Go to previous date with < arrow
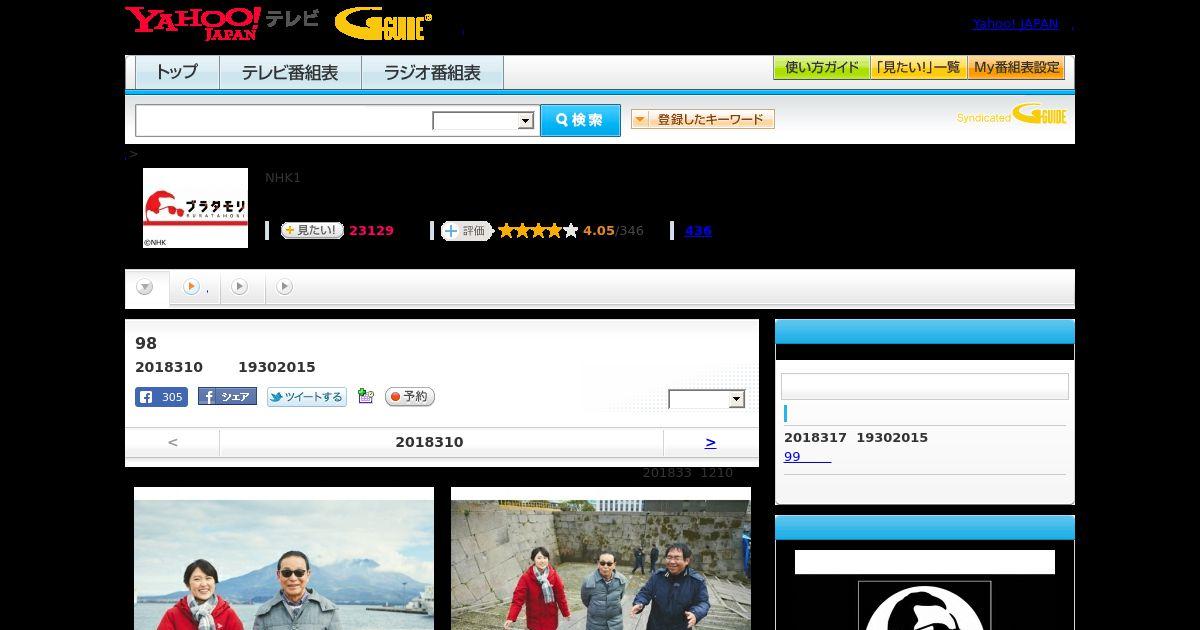The width and height of the screenshot is (1200, 630). [x=173, y=442]
